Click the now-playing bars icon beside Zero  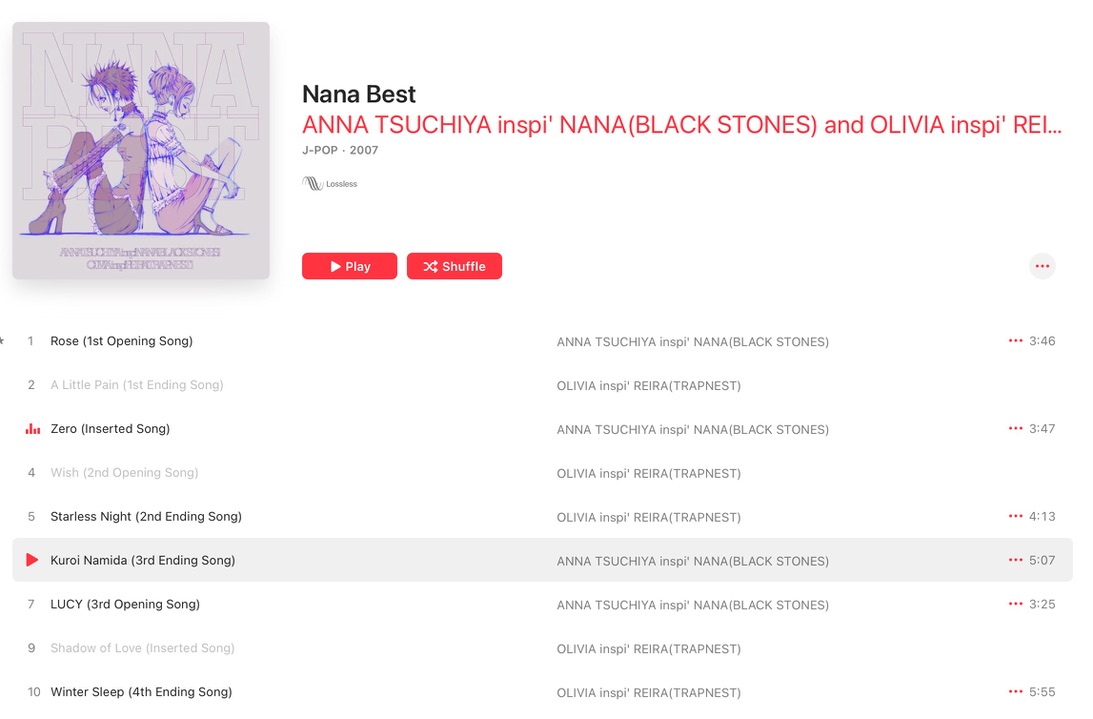[x=32, y=429]
